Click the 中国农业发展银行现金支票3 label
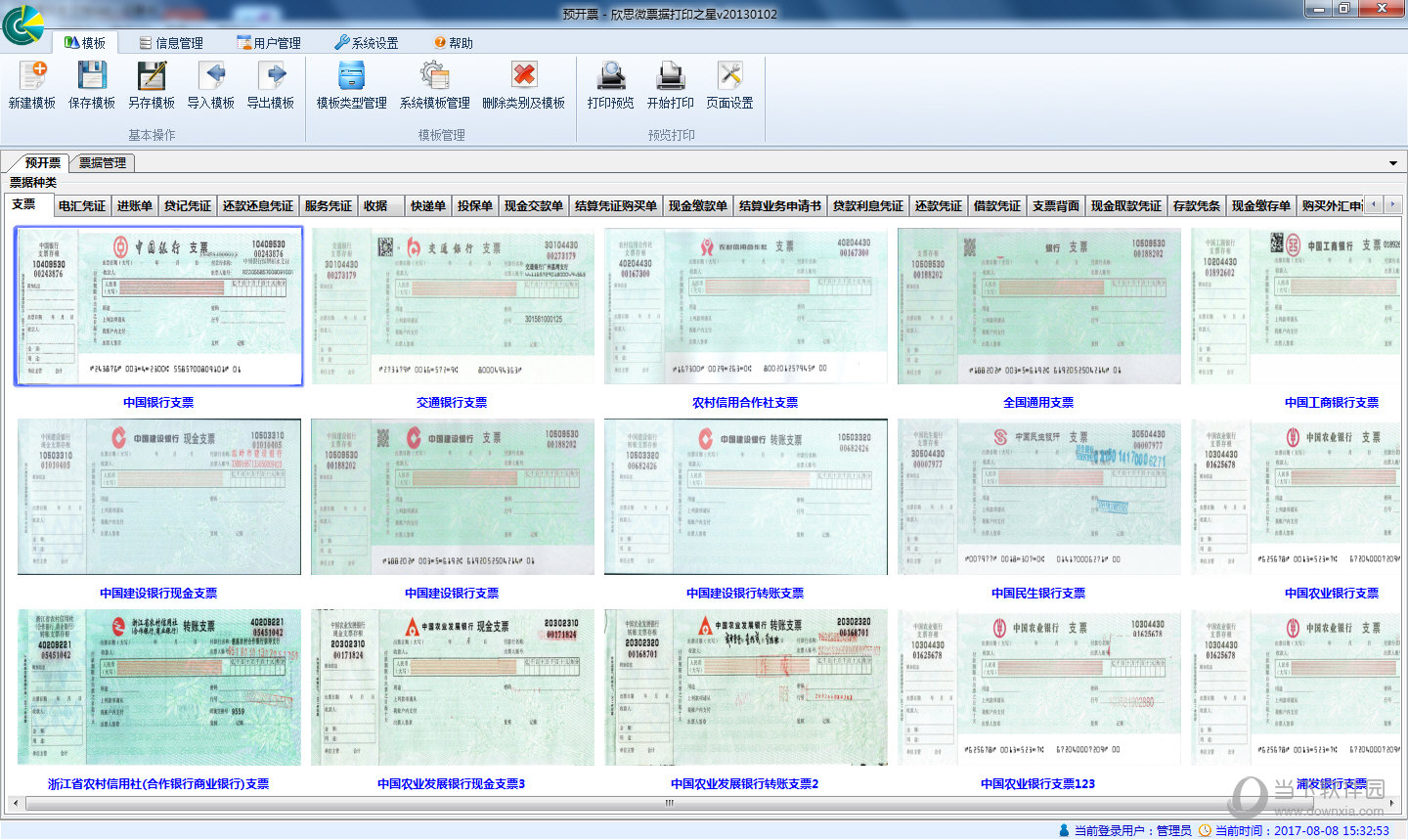The height and width of the screenshot is (840, 1408). [452, 783]
